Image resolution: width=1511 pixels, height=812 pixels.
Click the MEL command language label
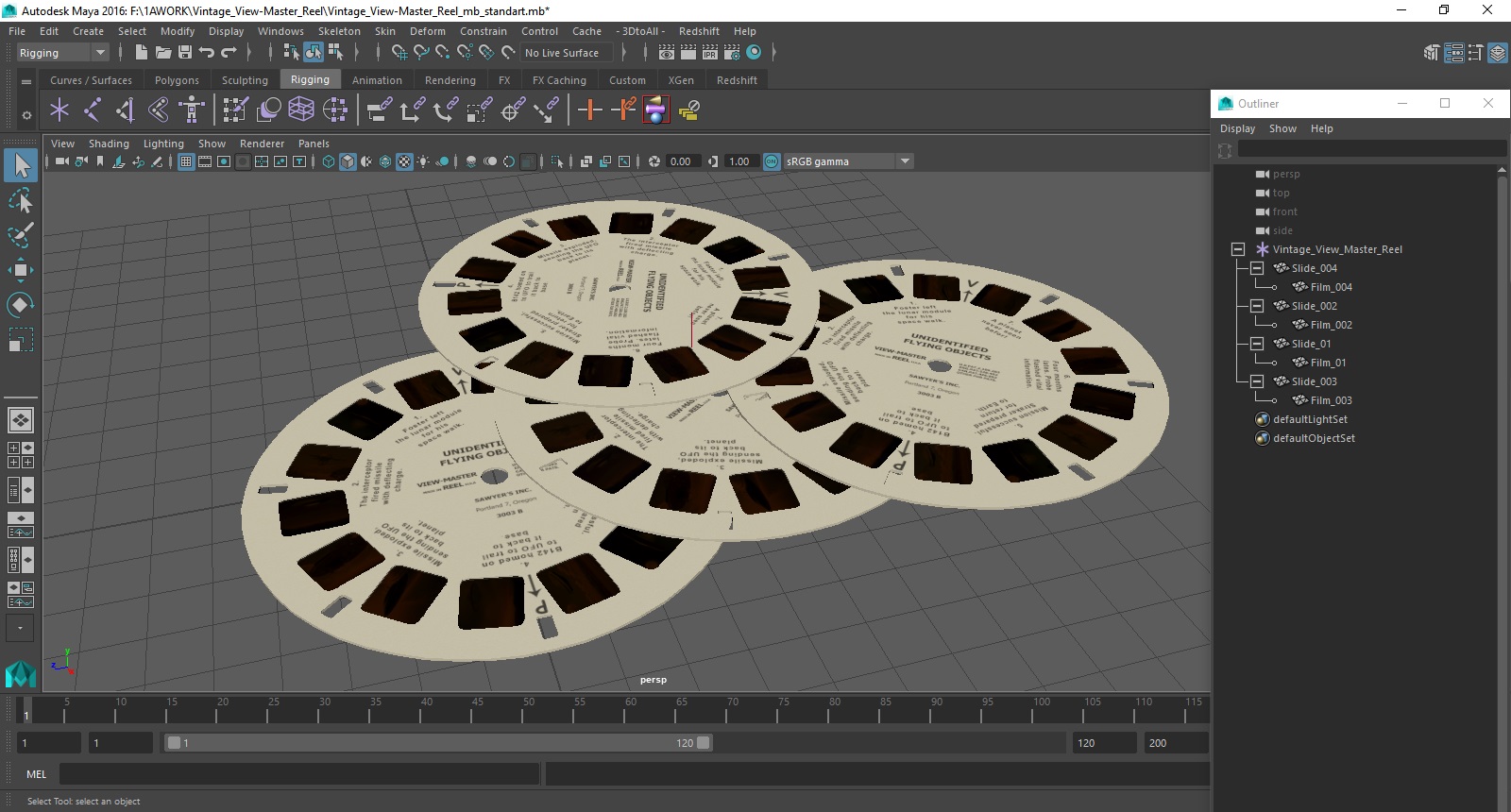click(x=36, y=774)
